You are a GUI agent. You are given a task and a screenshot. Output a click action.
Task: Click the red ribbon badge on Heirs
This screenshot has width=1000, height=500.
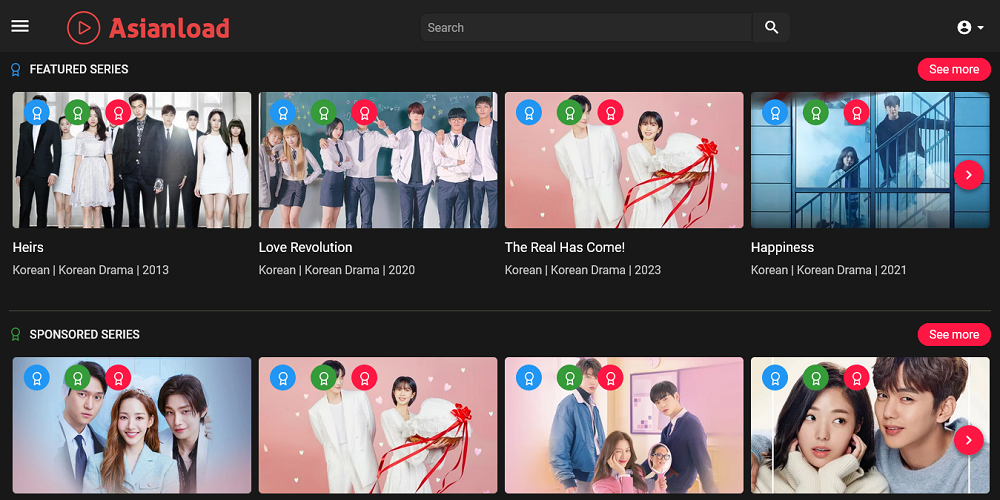(x=119, y=112)
